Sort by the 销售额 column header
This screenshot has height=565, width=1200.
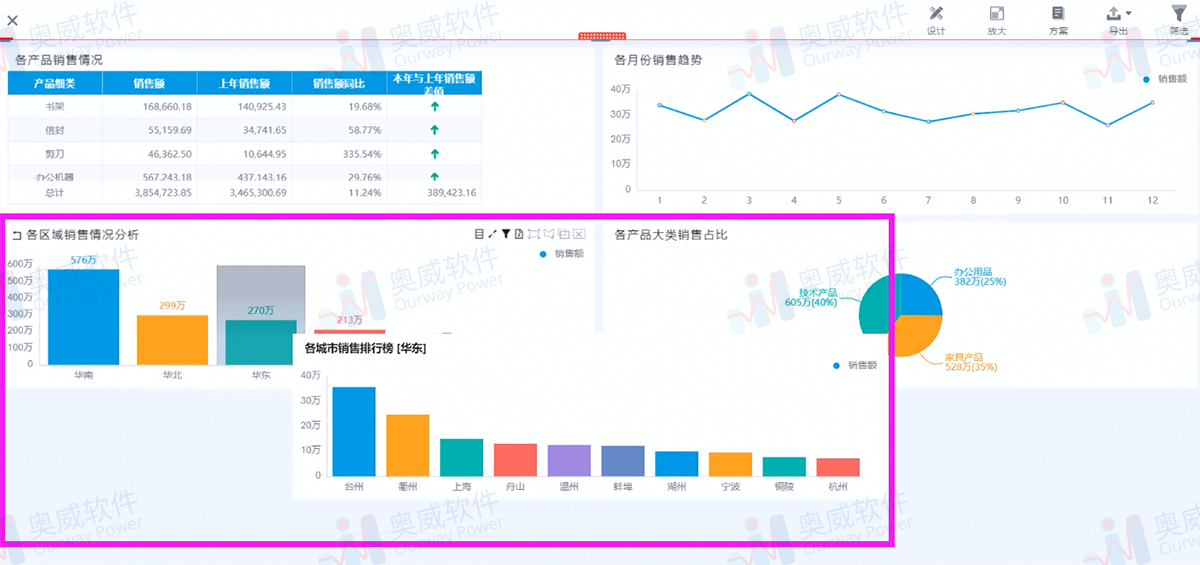point(149,83)
